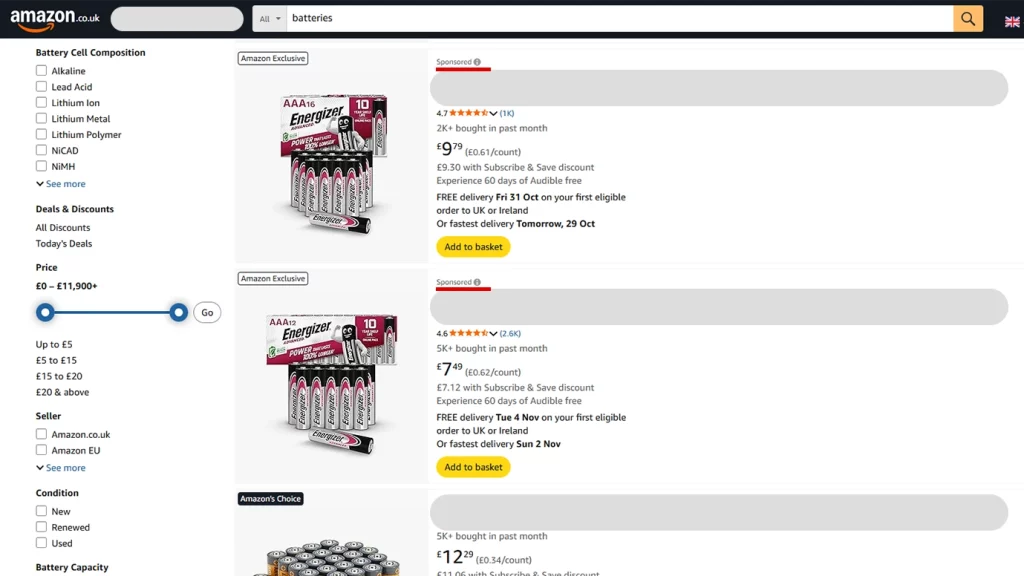The height and width of the screenshot is (576, 1024).
Task: Click Add to basket on the first listing
Action: point(472,246)
